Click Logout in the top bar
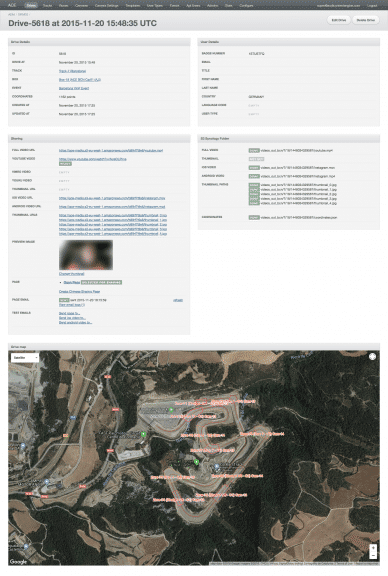 tap(371, 6)
